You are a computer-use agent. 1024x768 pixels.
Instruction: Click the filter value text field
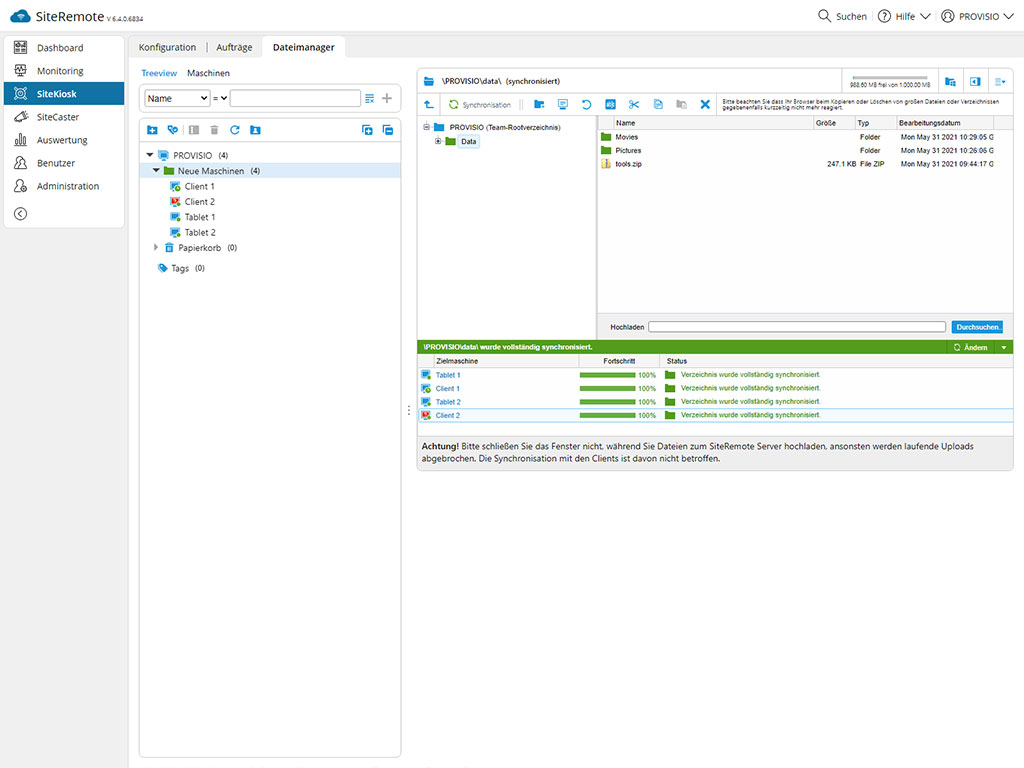[295, 98]
